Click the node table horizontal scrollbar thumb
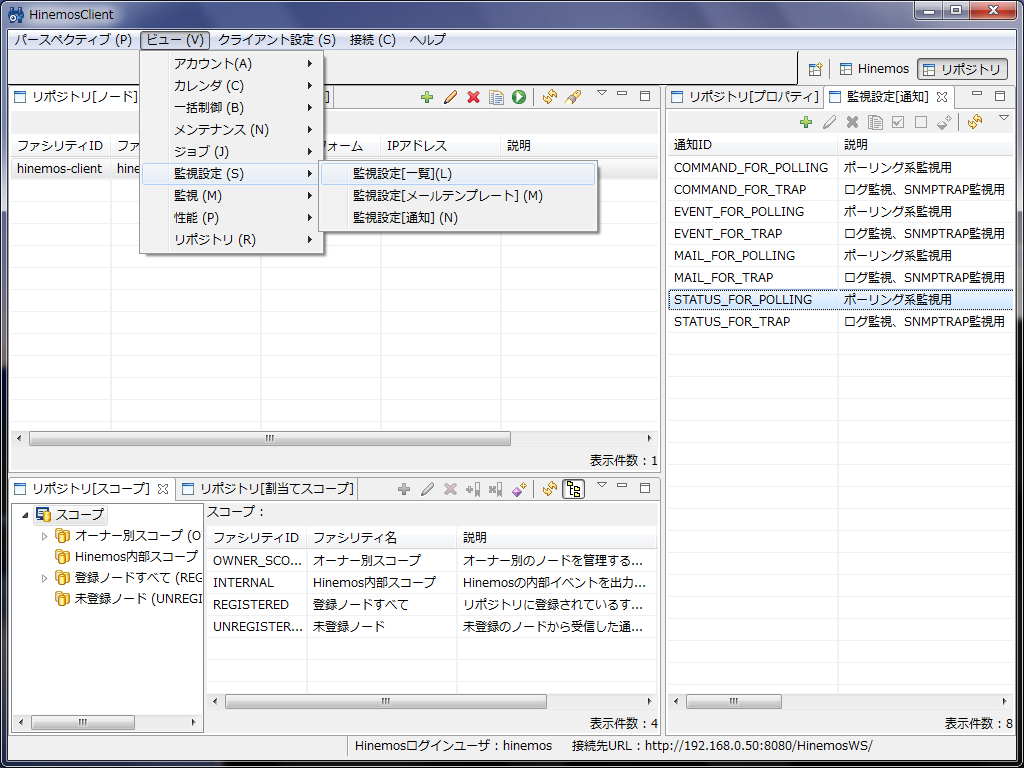This screenshot has height=768, width=1024. 270,438
